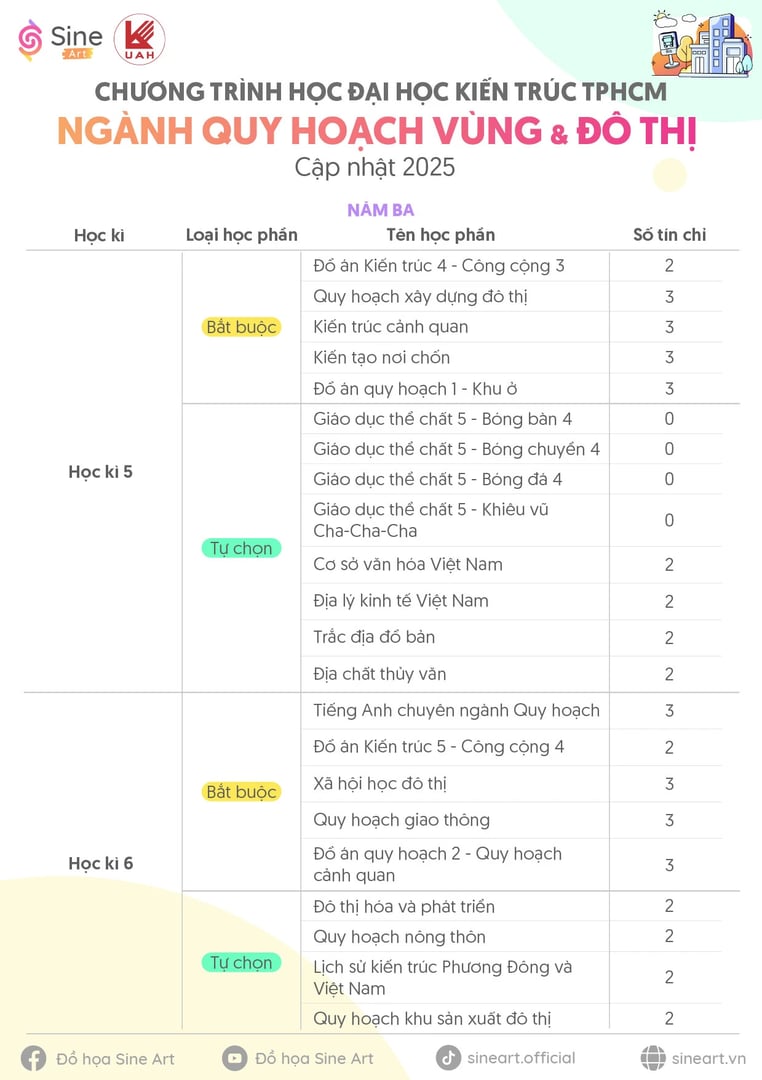The width and height of the screenshot is (762, 1080).
Task: Select the green Tự chọn tag in Học kì 5
Action: point(241,548)
